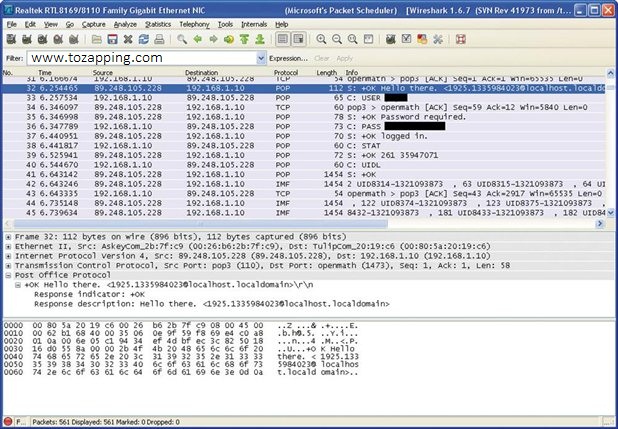Open the Go menu
The height and width of the screenshot is (429, 618).
pyautogui.click(x=70, y=24)
